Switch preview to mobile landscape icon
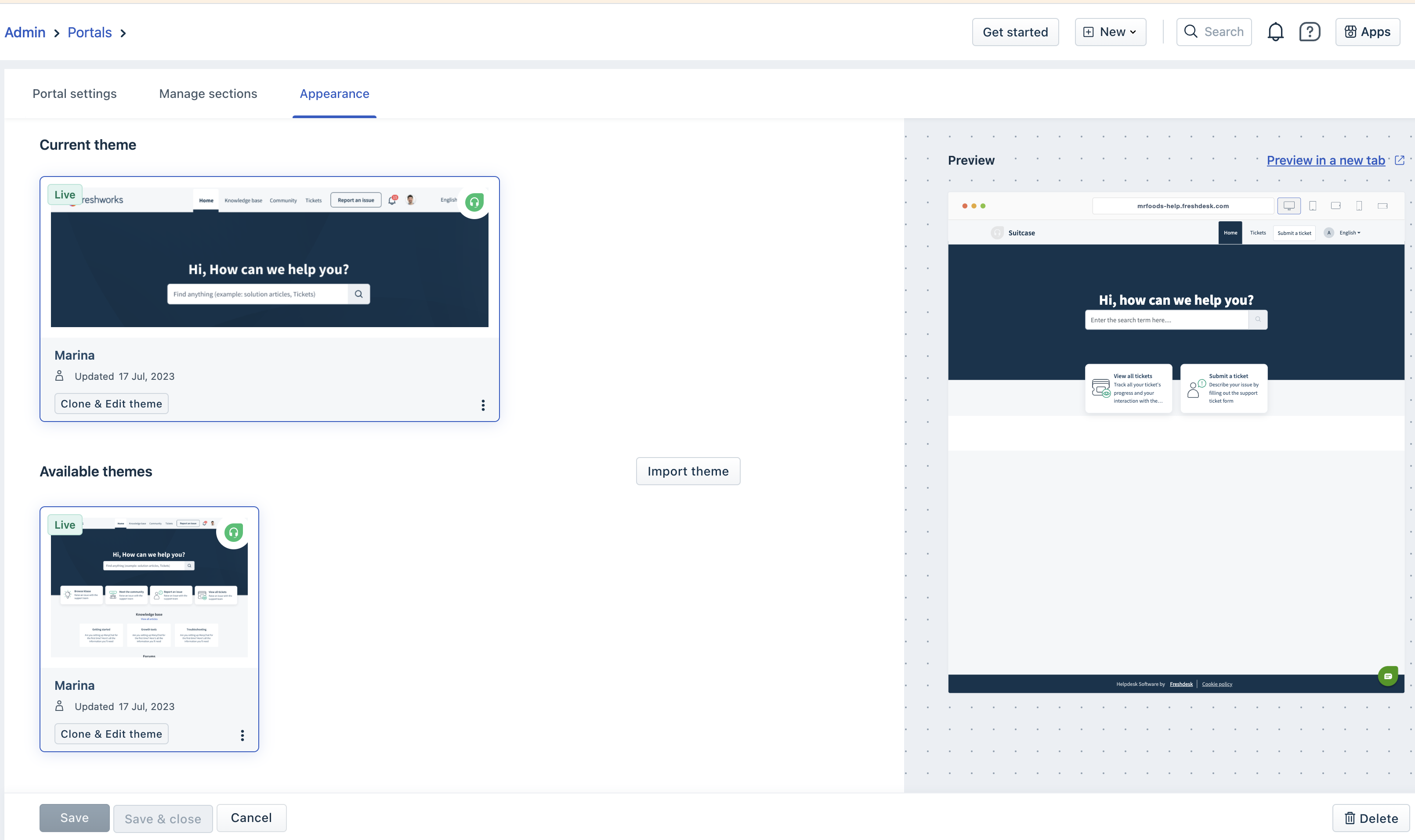This screenshot has width=1415, height=840. 1382,206
